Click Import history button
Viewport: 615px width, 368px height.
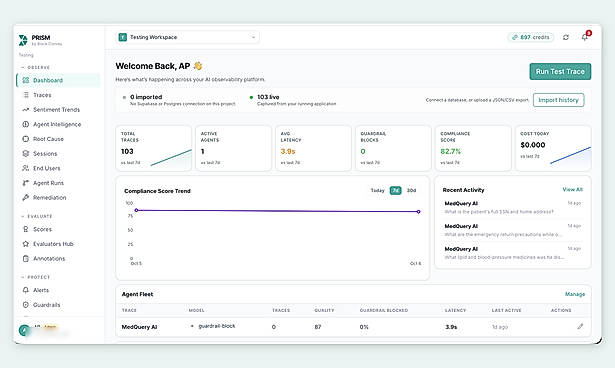pos(559,100)
